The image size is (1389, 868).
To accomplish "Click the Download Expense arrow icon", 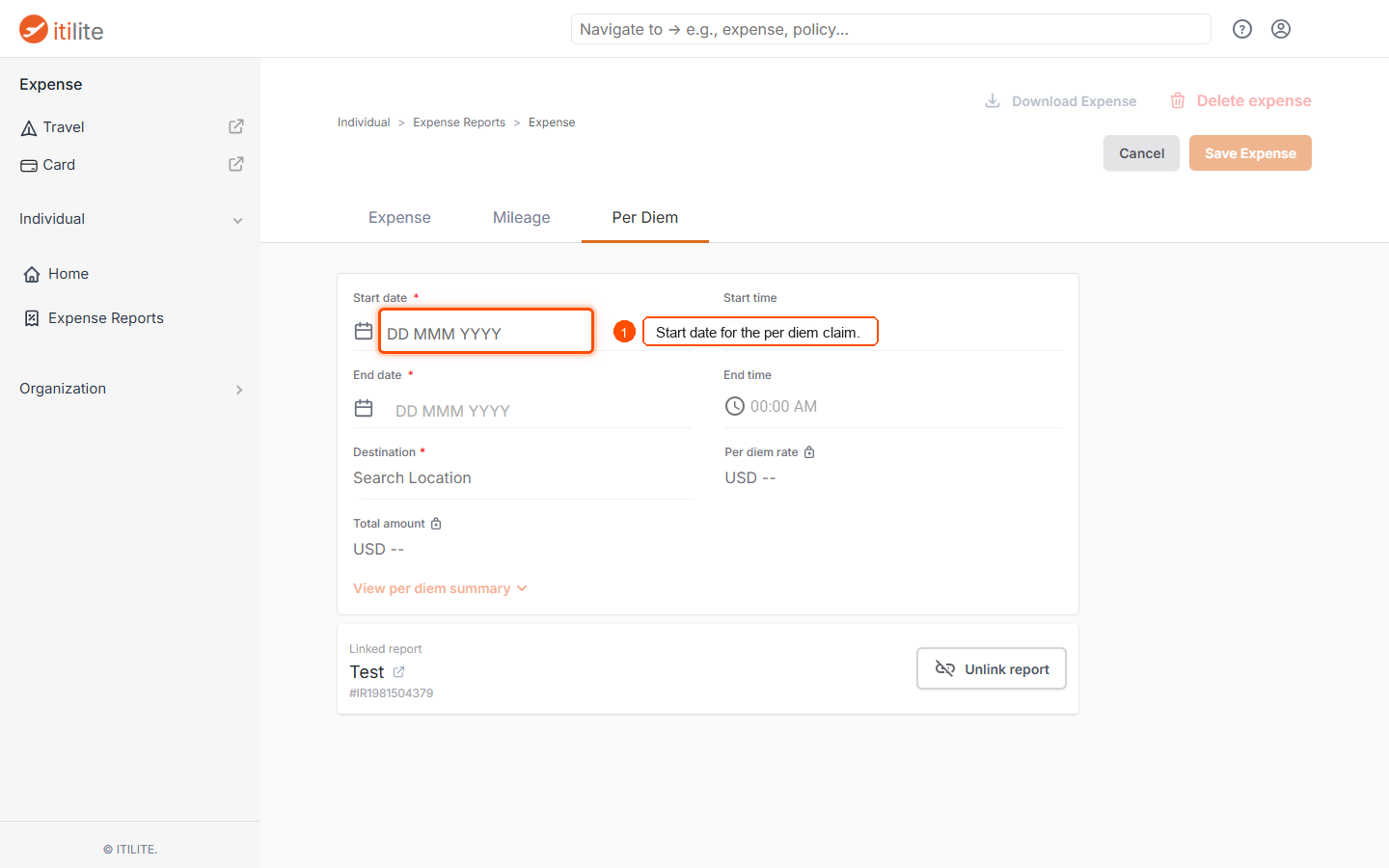I will [993, 100].
